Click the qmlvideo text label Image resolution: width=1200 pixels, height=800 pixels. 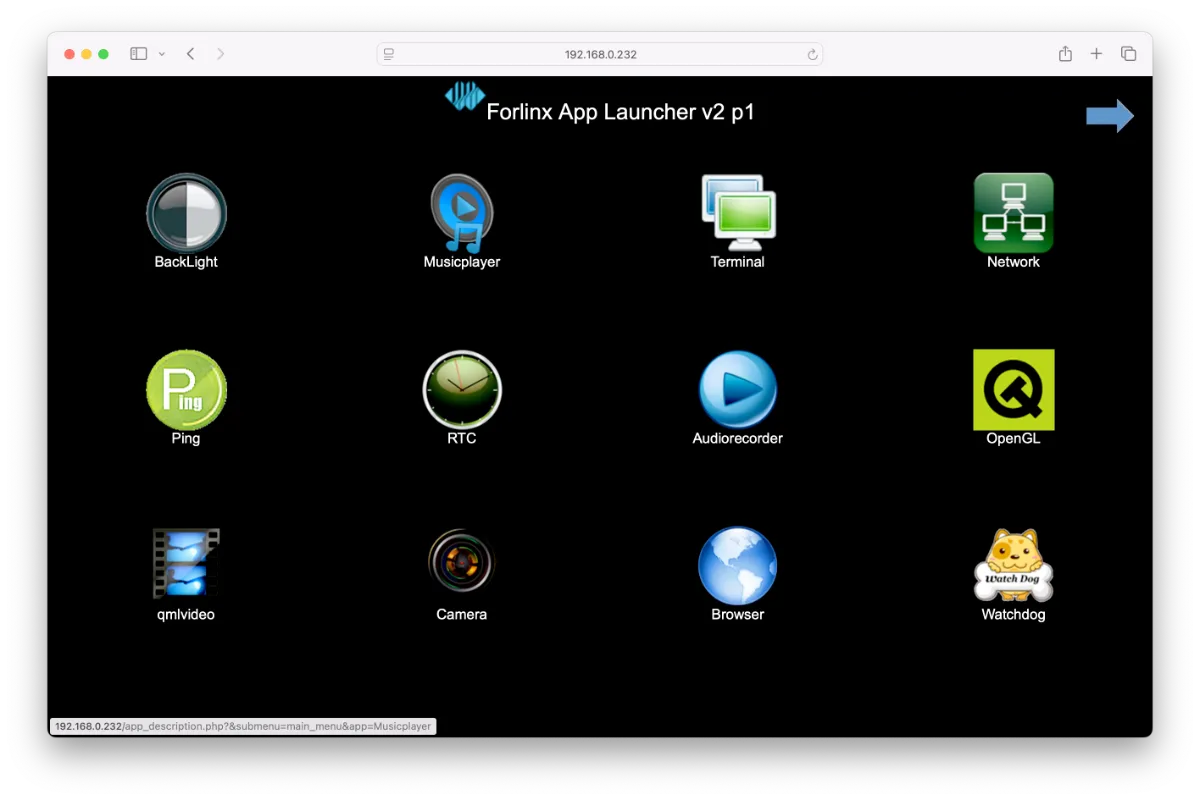click(x=186, y=615)
